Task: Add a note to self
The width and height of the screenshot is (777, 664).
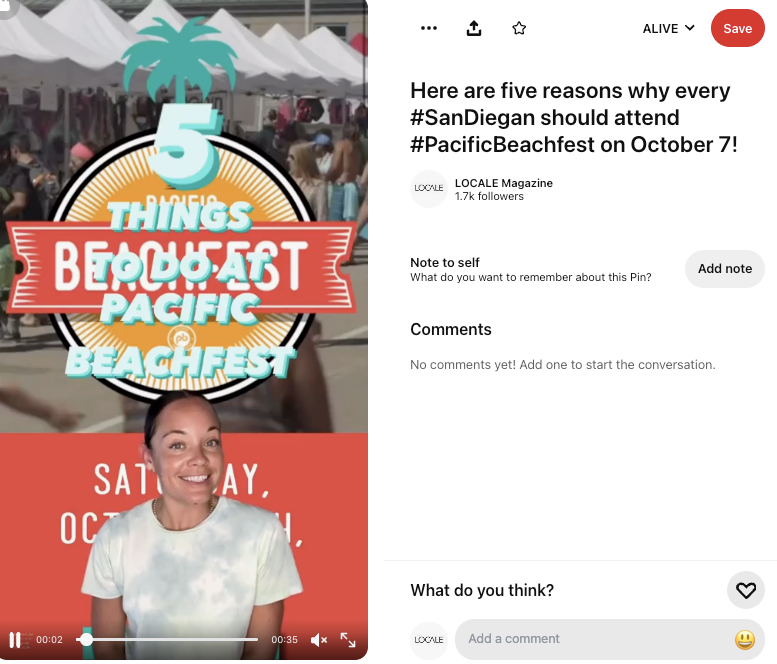Action: 724,269
